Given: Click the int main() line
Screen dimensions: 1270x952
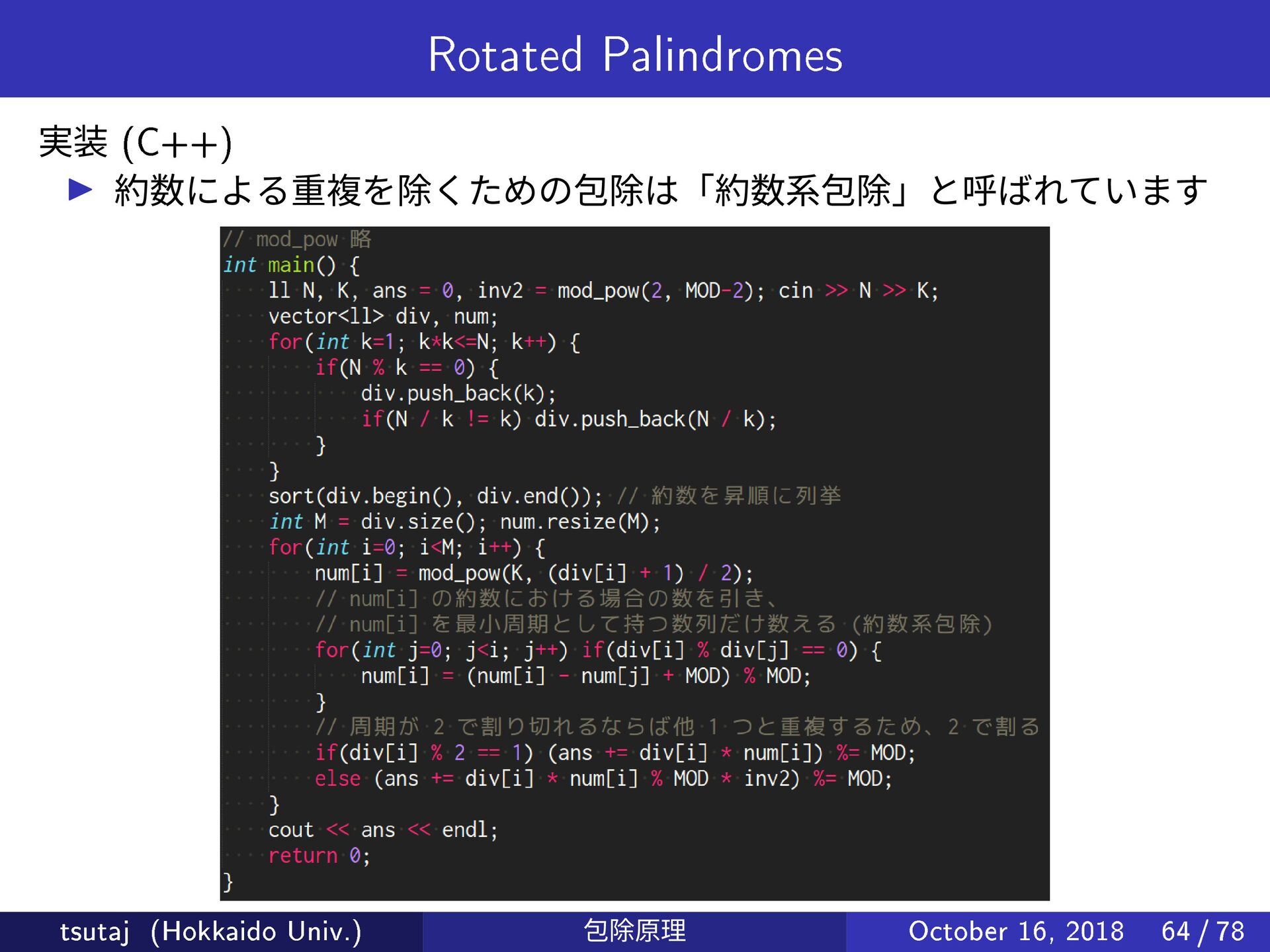Looking at the screenshot, I should click(292, 265).
